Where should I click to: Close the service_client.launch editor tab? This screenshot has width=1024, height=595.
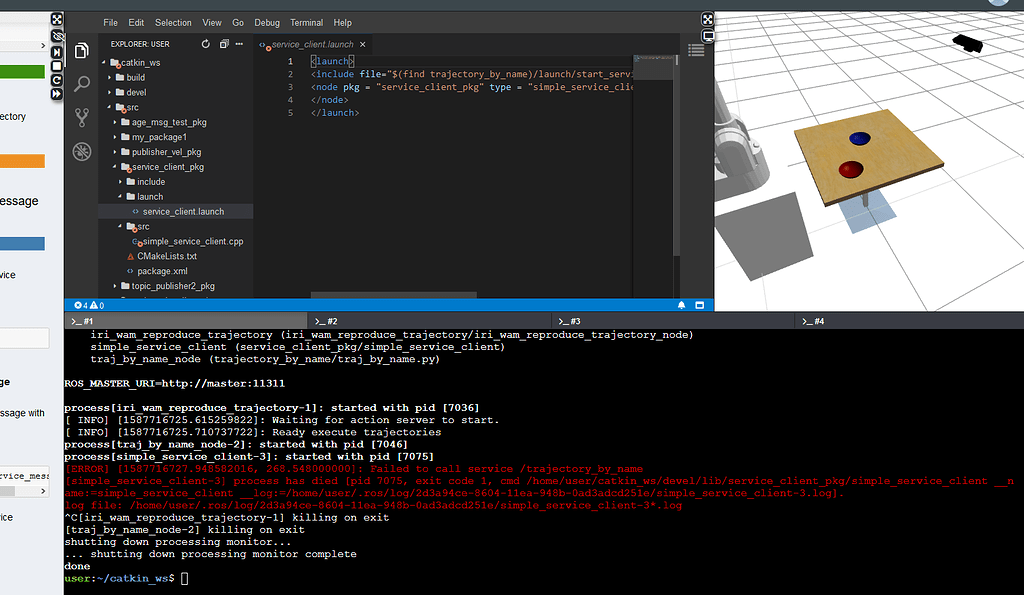[363, 44]
